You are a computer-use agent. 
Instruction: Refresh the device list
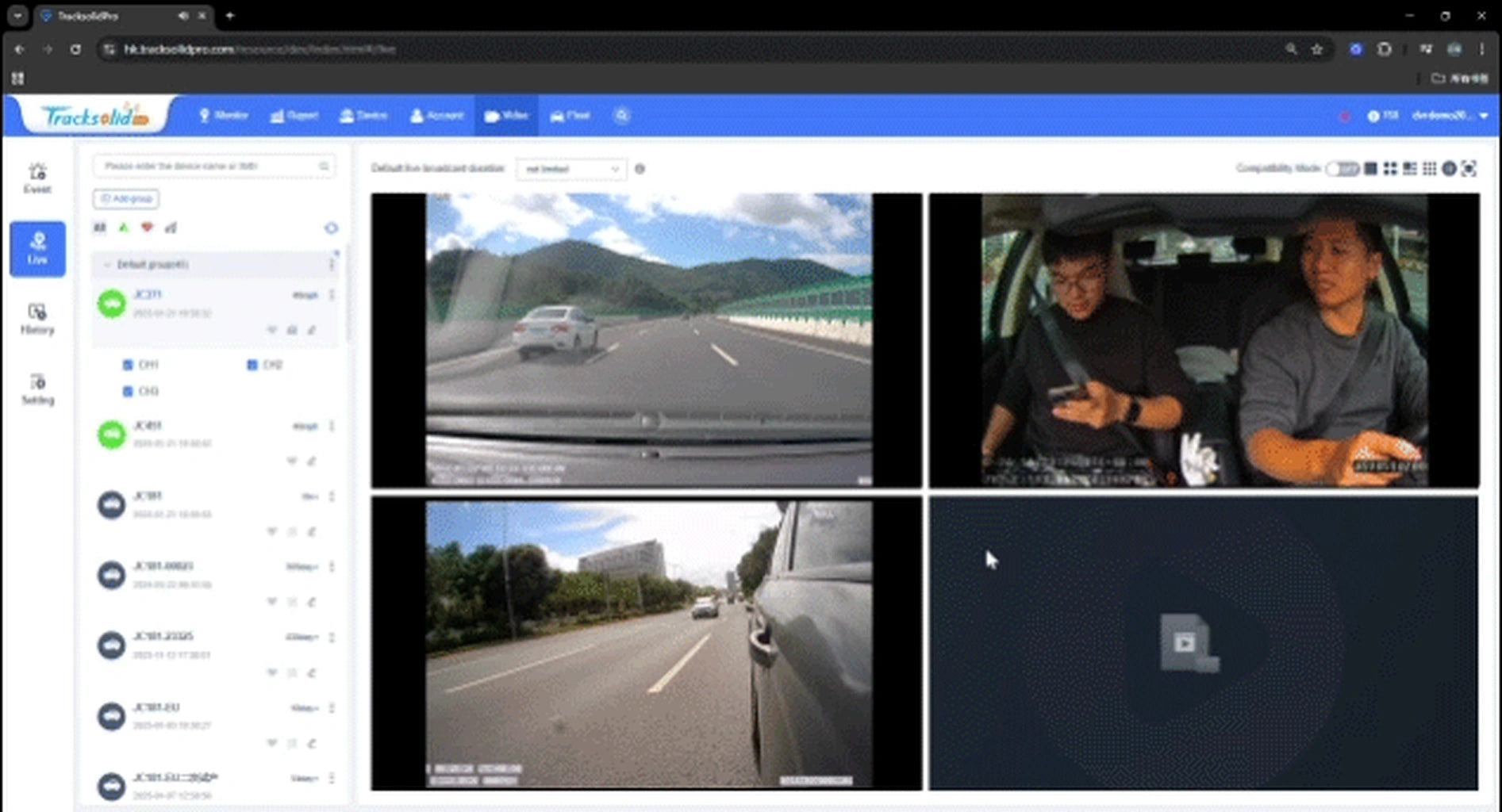[331, 228]
